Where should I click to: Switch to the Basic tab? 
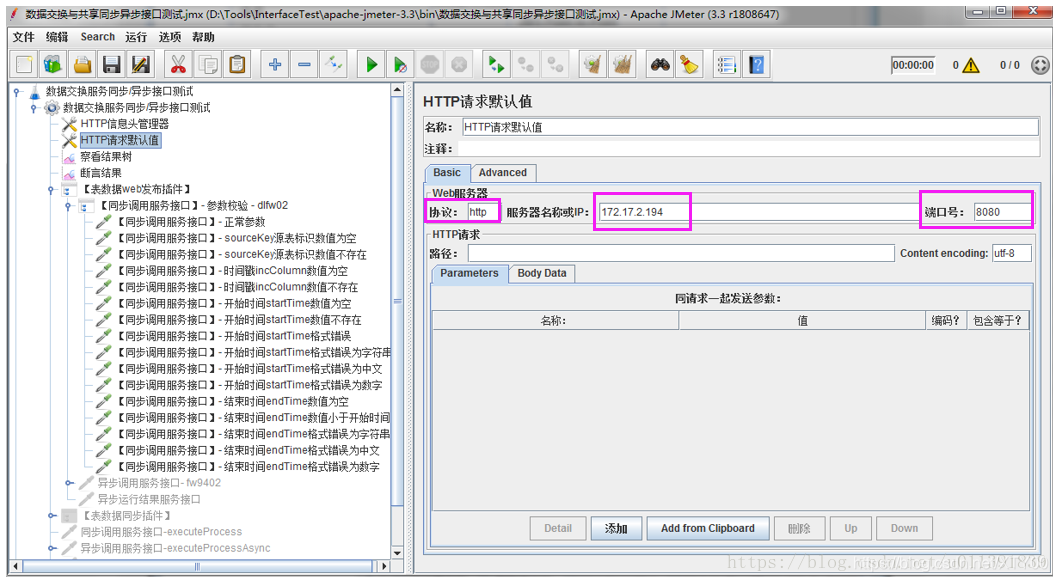(x=447, y=173)
